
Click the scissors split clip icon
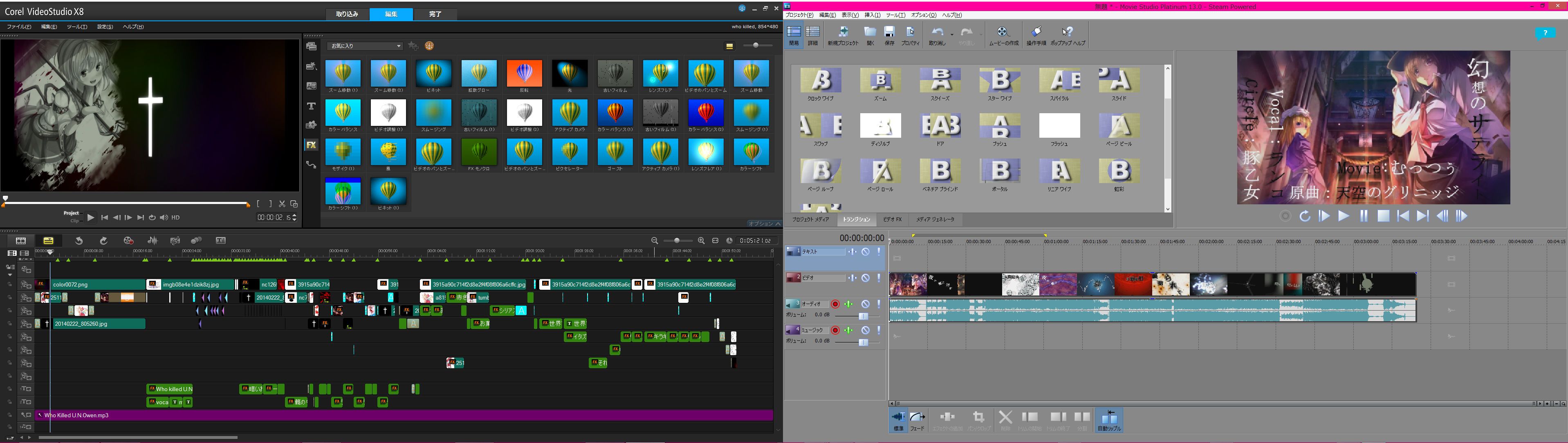point(282,204)
